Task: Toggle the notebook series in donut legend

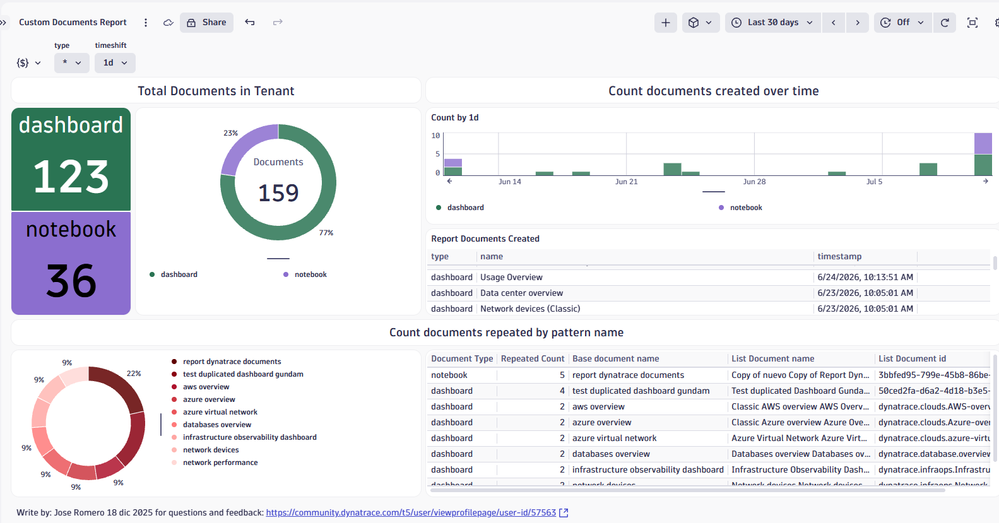Action: coord(305,275)
